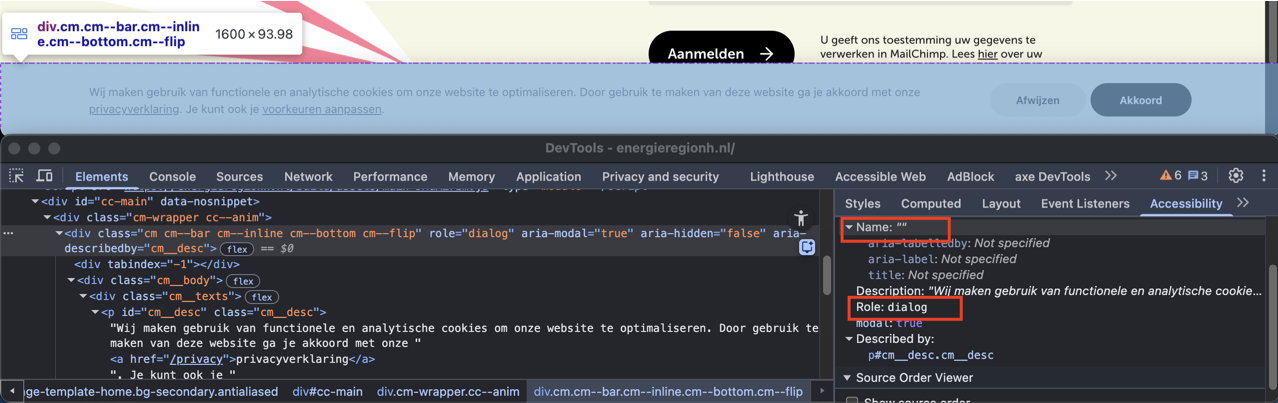The image size is (1278, 403).
Task: Open the DevTools three-dot customize menu
Action: click(x=1263, y=176)
